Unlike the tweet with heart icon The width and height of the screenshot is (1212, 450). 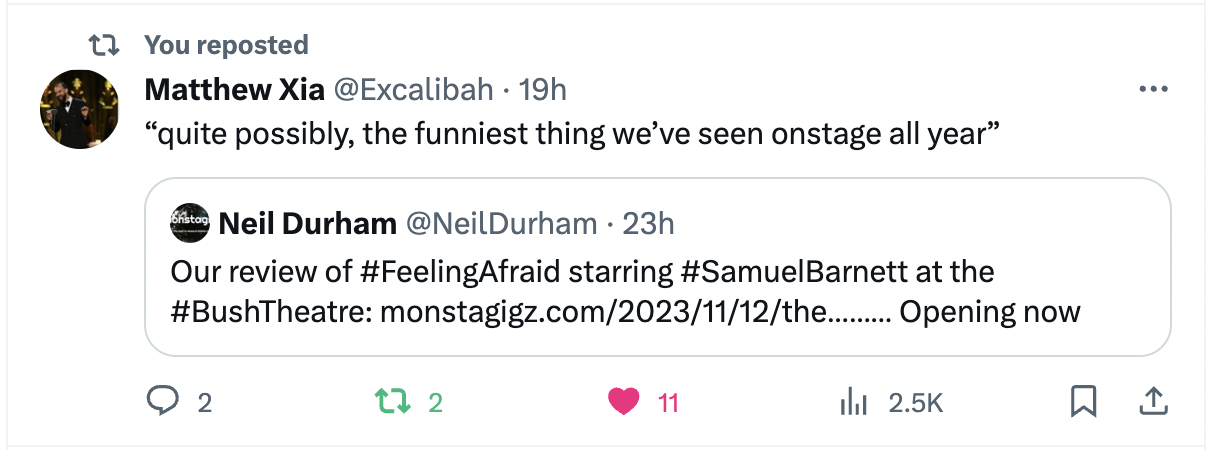click(x=624, y=402)
